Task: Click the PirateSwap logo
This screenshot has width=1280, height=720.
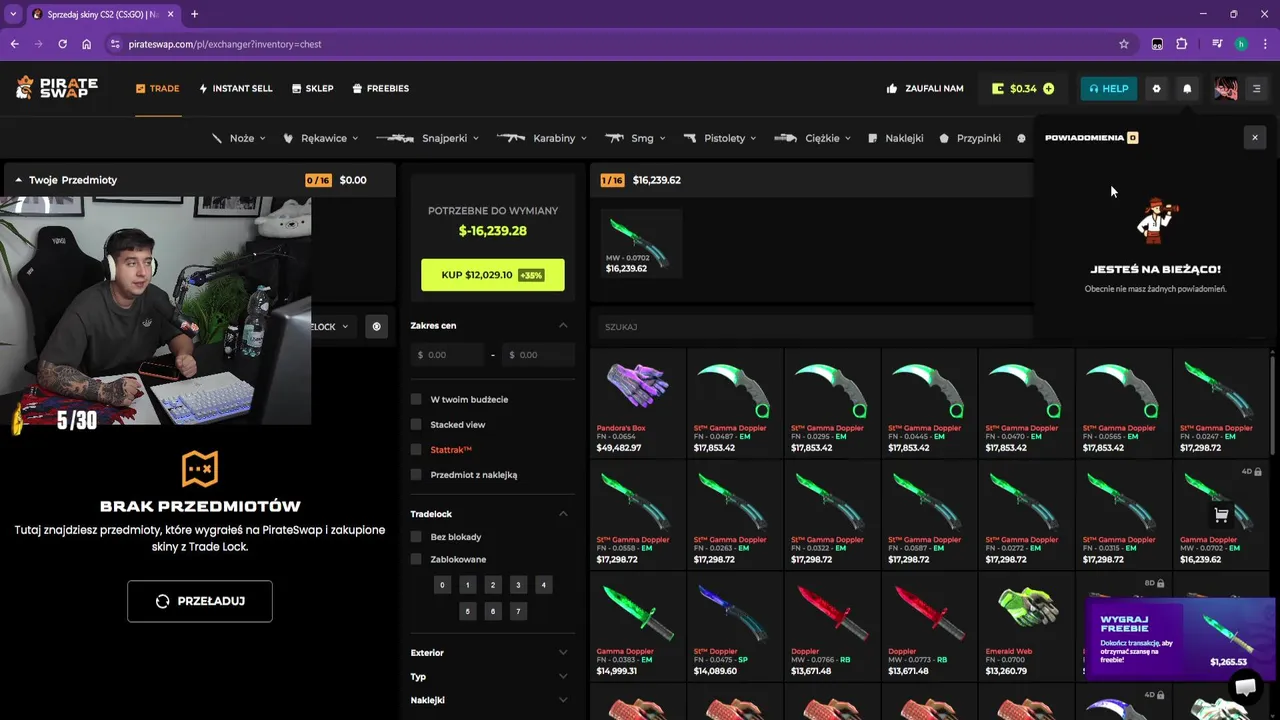Action: [56, 88]
